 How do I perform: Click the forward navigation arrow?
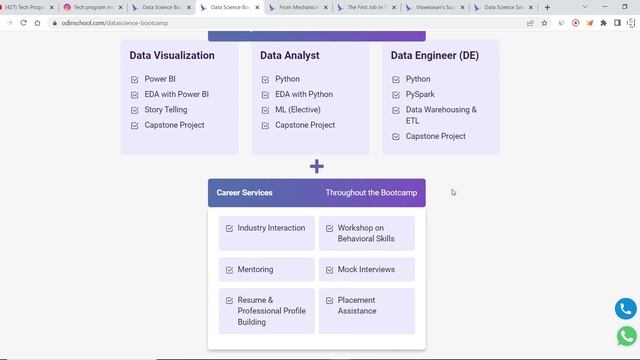9,23
